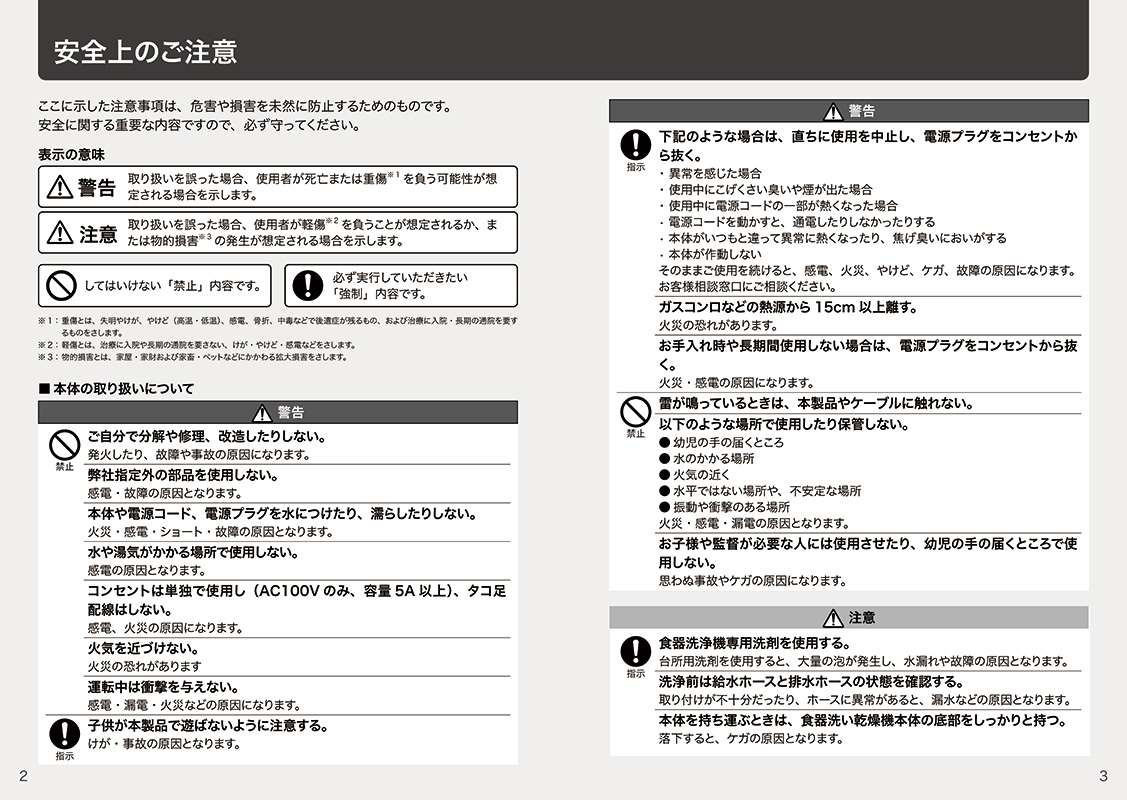This screenshot has height=800, width=1127.
Task: Click the section heading 本体の取り扱いについて
Action: (116, 389)
